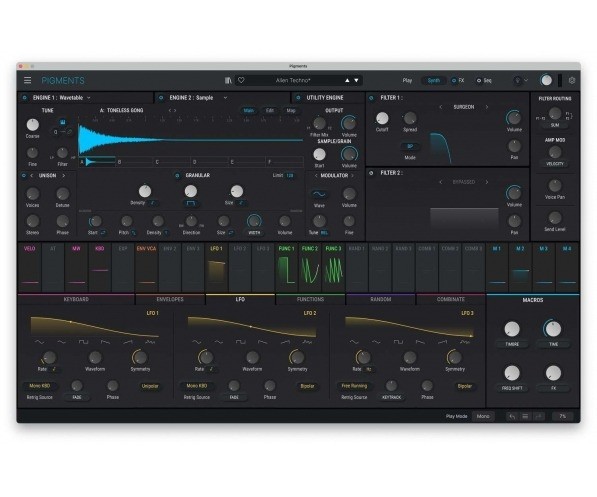Enable Filter 2 power button
This screenshot has height=497, width=597.
point(372,173)
